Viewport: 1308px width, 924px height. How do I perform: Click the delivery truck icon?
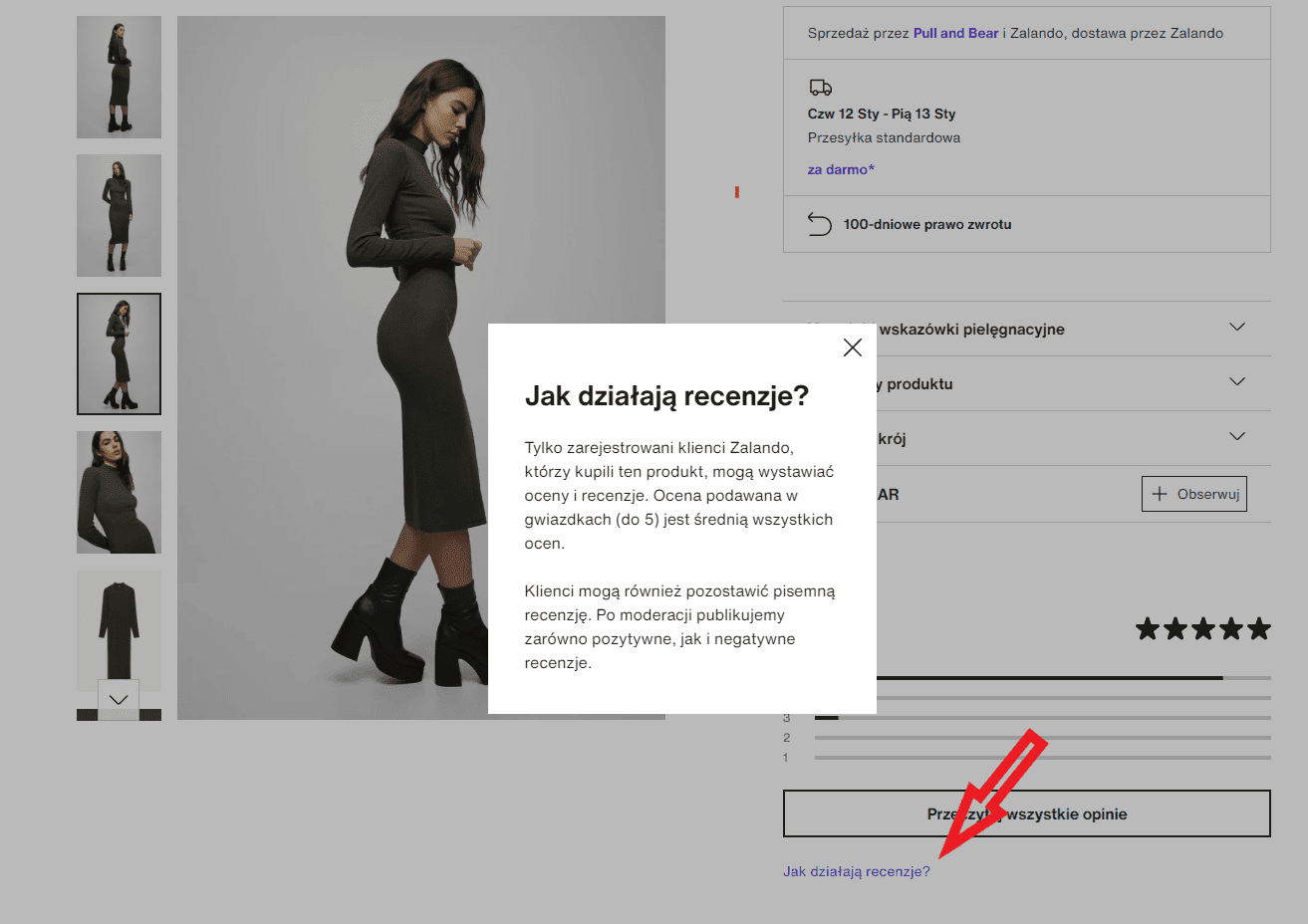click(x=820, y=88)
